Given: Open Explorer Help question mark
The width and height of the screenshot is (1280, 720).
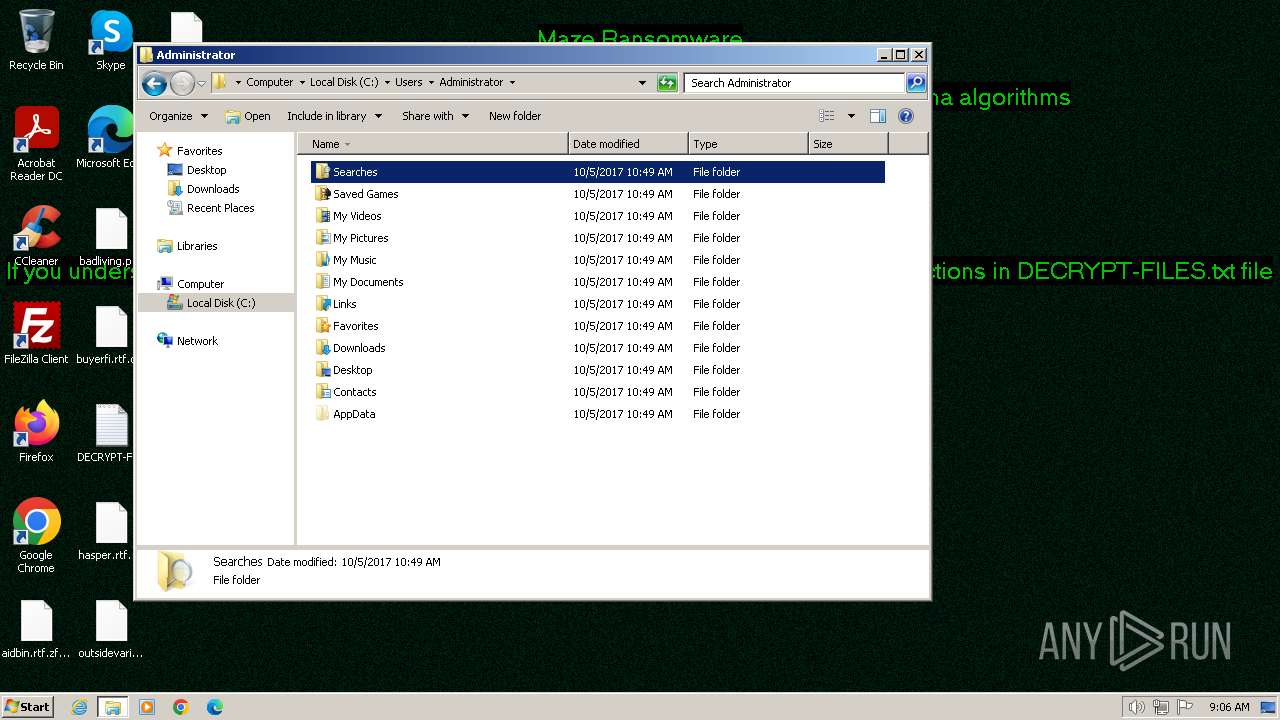Looking at the screenshot, I should pos(906,116).
